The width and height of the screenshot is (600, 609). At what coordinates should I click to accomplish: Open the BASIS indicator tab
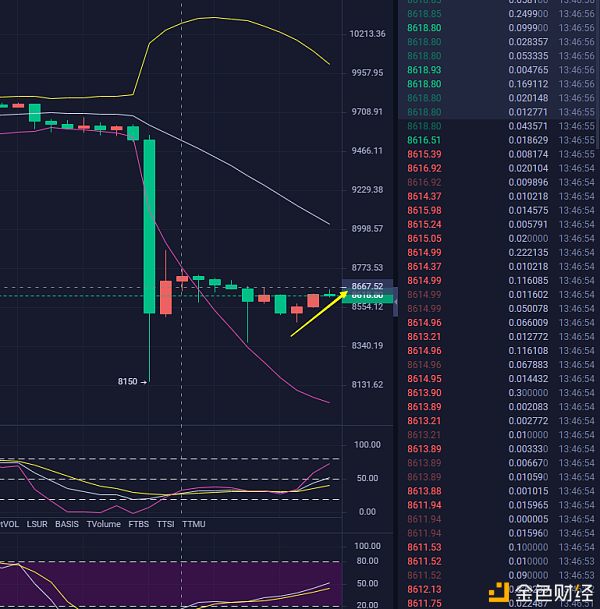67,524
